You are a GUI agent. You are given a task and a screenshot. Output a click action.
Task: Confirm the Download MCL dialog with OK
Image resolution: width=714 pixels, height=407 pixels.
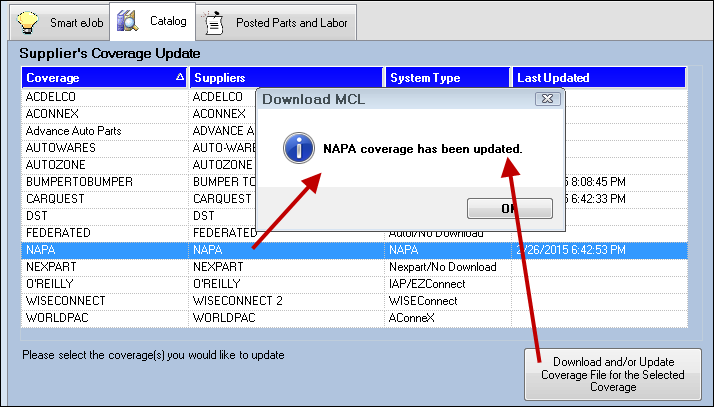pos(510,209)
